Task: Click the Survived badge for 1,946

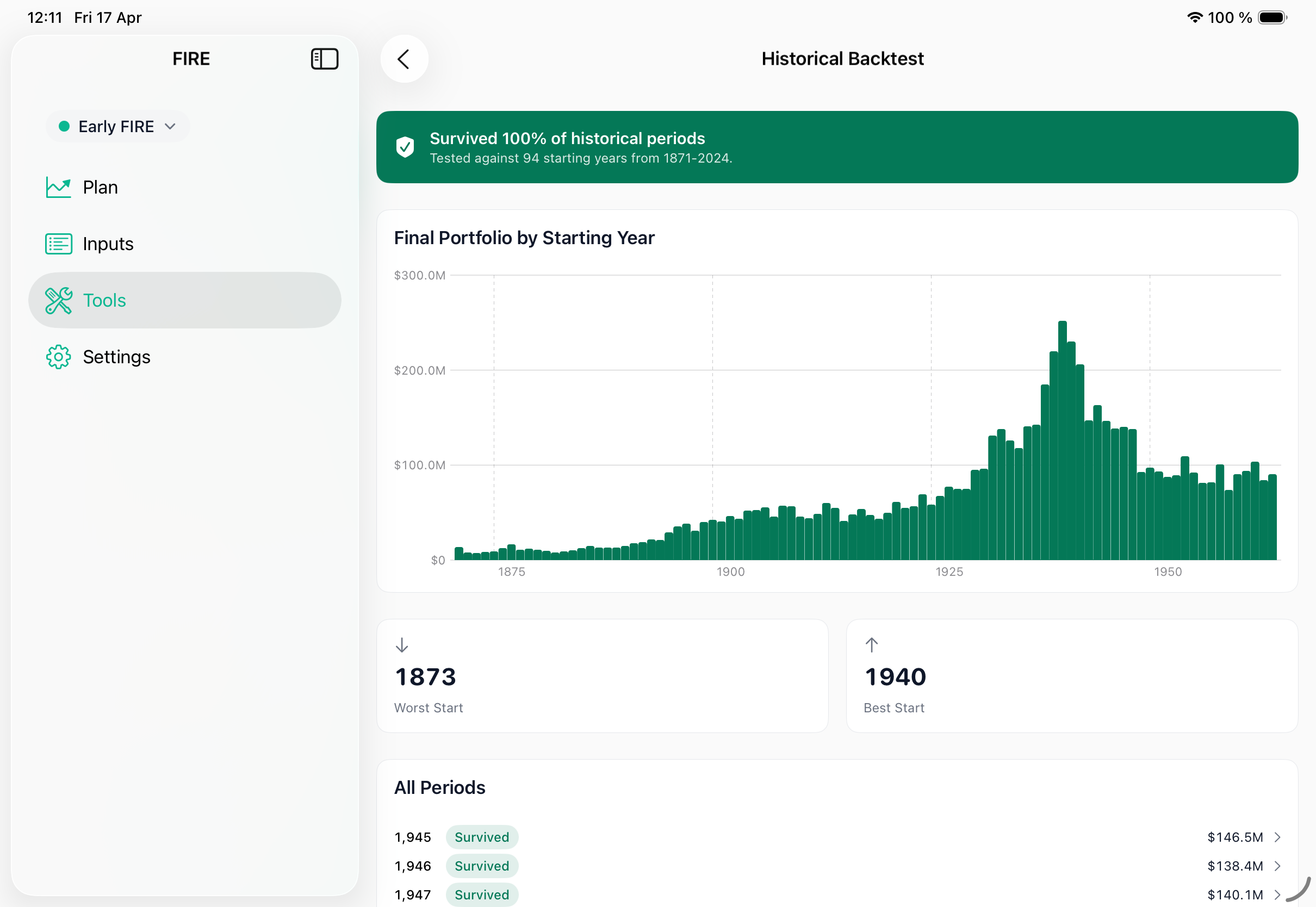Action: pyautogui.click(x=482, y=866)
